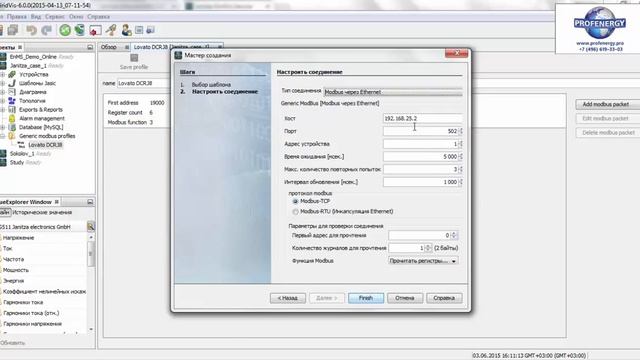Click the Справка button in wizard
Screen dimensions: 640x360
pyautogui.click(x=444, y=298)
